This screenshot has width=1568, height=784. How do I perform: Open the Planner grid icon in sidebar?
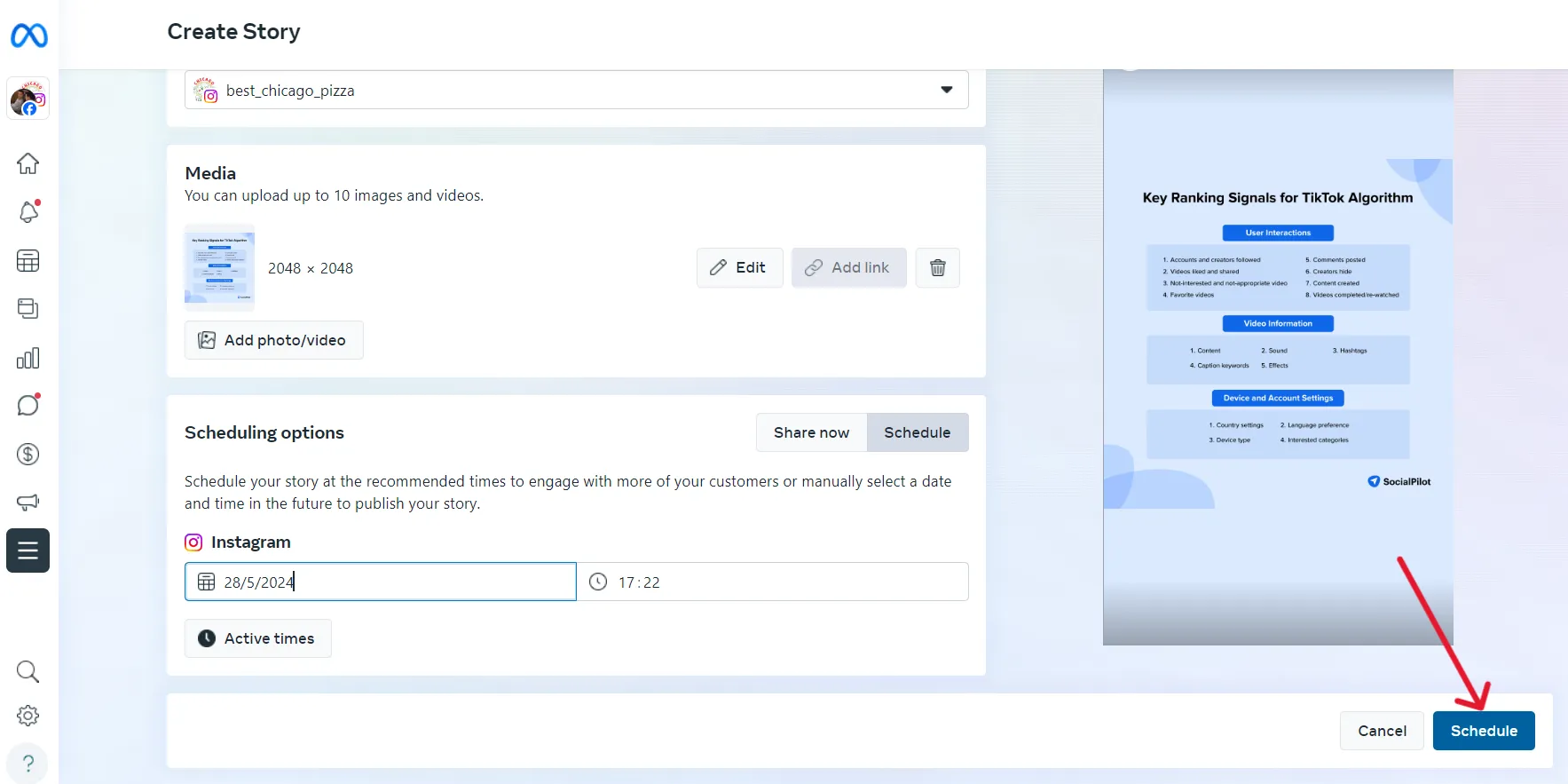(x=28, y=261)
